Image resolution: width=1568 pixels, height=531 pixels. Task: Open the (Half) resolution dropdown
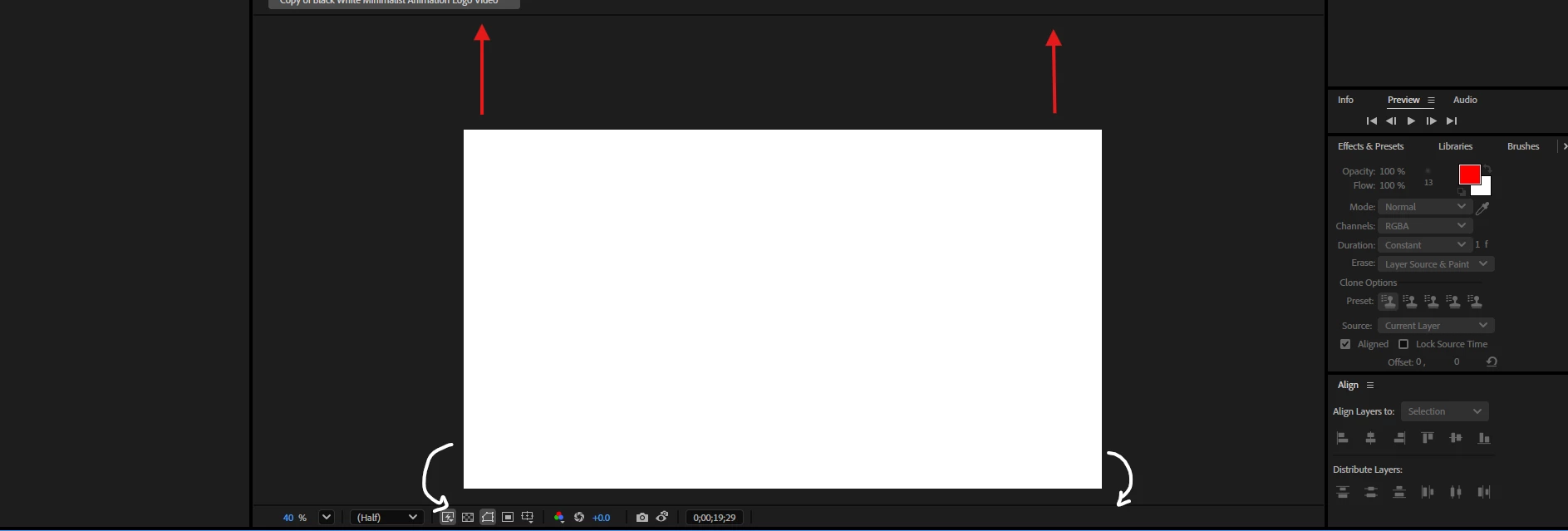(387, 517)
